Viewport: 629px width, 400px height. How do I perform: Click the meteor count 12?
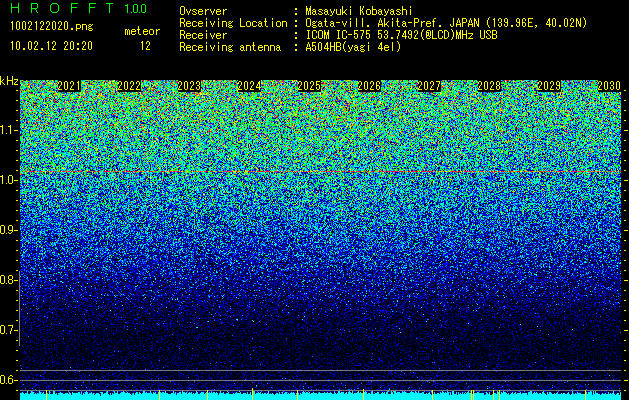(x=145, y=46)
